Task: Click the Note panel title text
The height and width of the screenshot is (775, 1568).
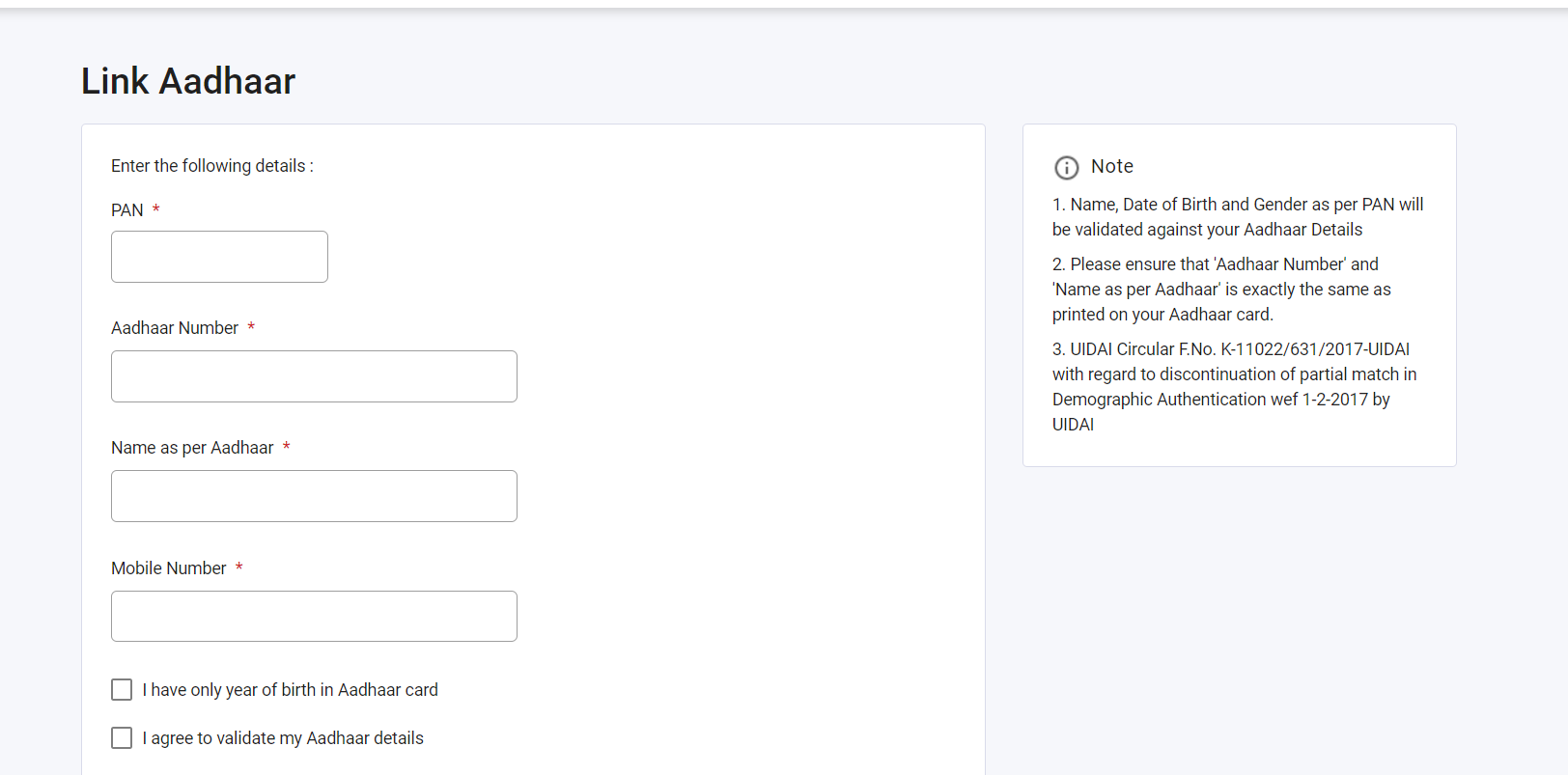Action: pos(1111,166)
